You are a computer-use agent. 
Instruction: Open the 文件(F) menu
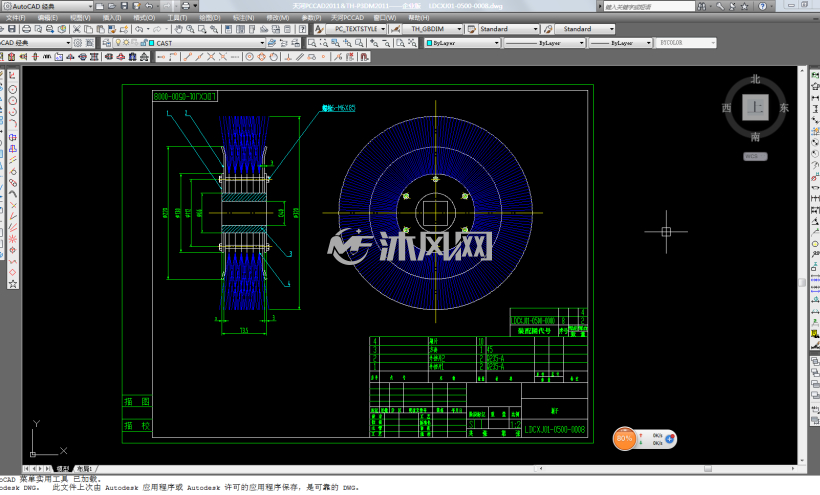pyautogui.click(x=16, y=18)
